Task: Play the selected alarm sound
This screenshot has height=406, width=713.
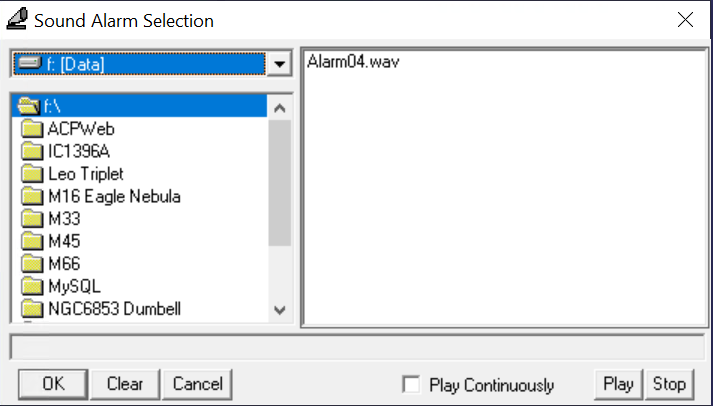Action: pyautogui.click(x=618, y=384)
